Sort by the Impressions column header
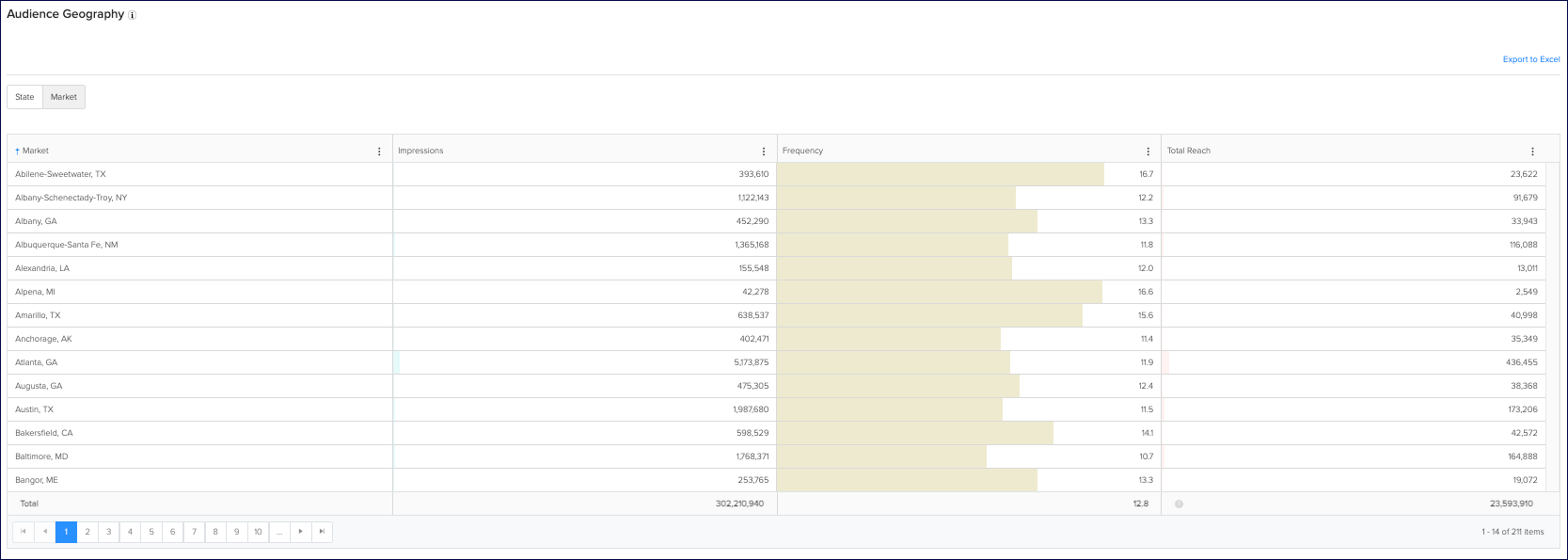 [420, 151]
